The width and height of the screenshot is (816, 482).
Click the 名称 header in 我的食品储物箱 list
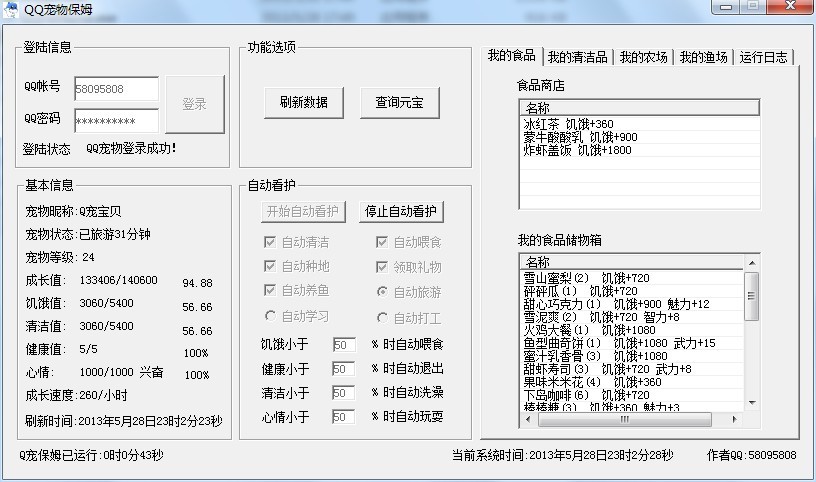[632, 262]
